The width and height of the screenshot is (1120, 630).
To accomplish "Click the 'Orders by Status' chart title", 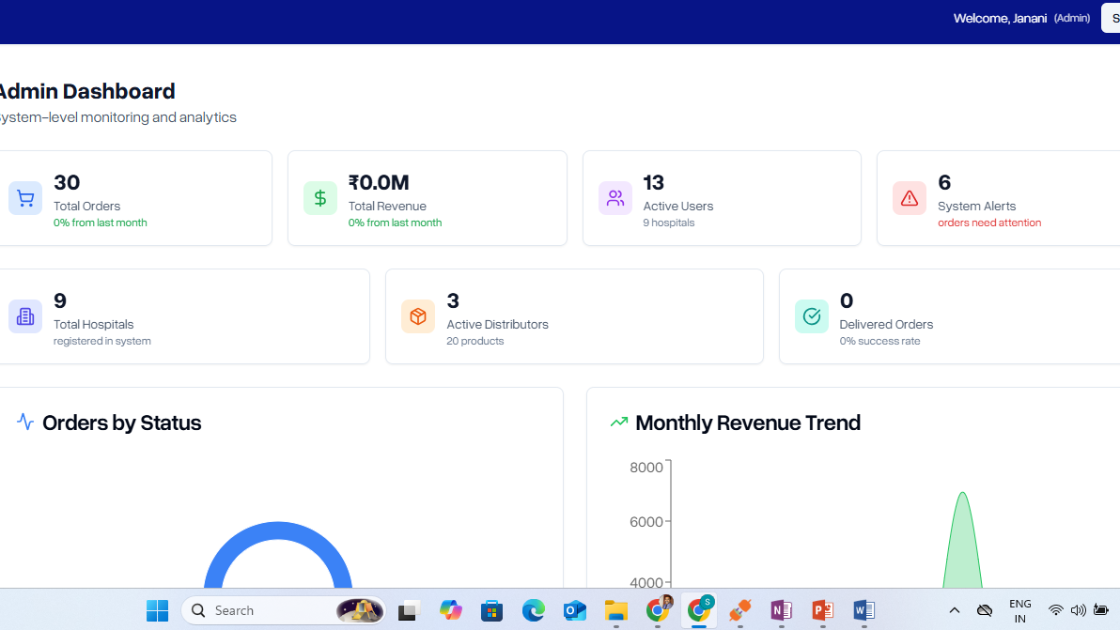I will (121, 423).
